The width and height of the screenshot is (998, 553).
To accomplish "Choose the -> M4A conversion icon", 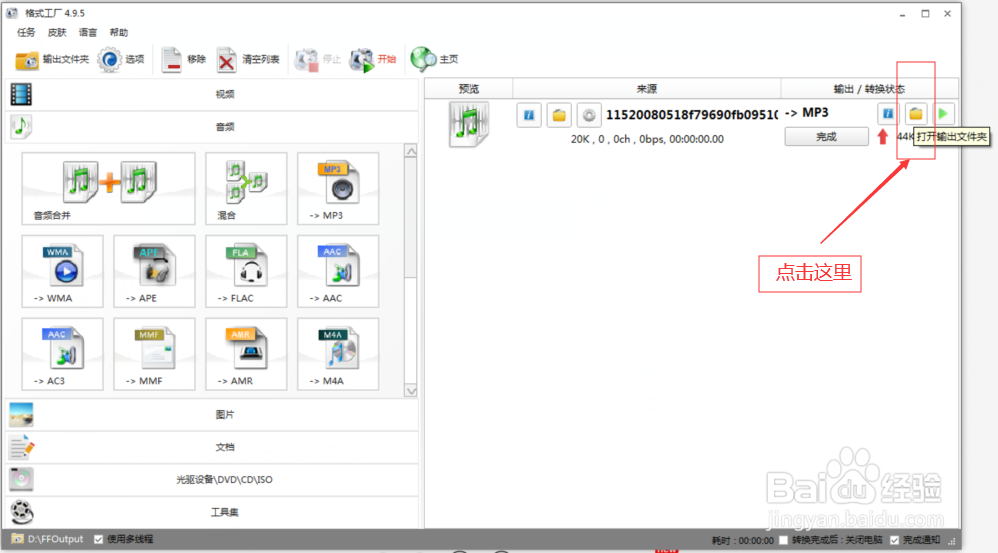I will coord(337,354).
